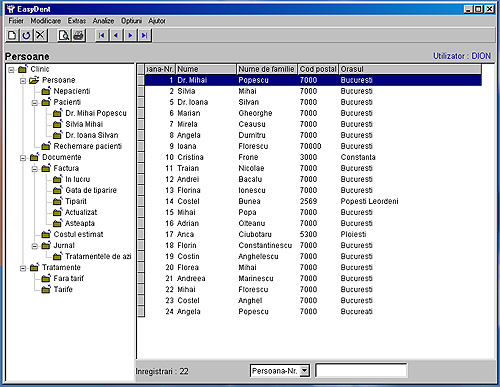The image size is (500, 387).
Task: Click the Refresh toolbar icon
Action: pyautogui.click(x=26, y=35)
